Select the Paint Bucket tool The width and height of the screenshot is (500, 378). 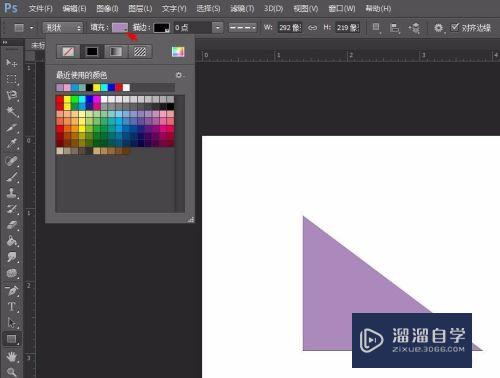11,241
